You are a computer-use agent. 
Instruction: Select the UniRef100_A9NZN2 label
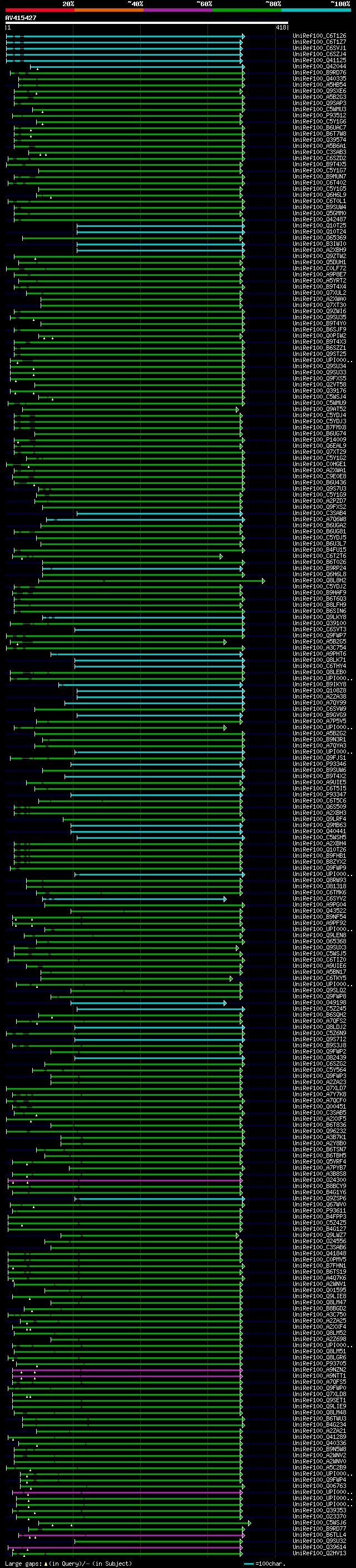coord(319,1369)
